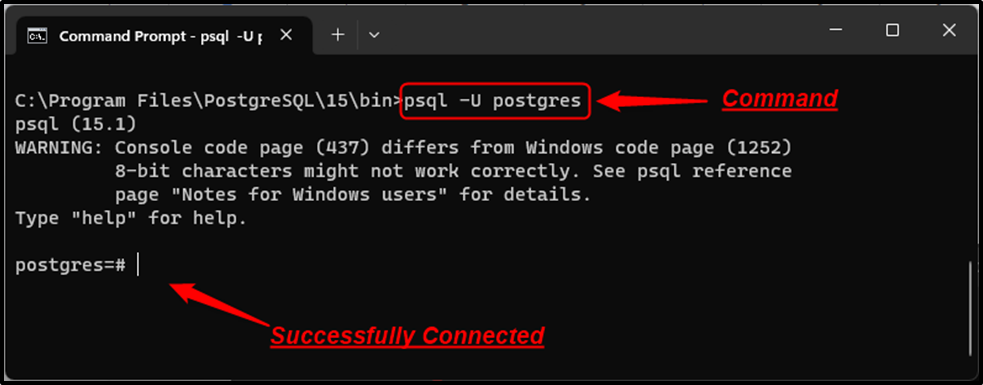Click the highlighted psql -U postgres command

495,100
